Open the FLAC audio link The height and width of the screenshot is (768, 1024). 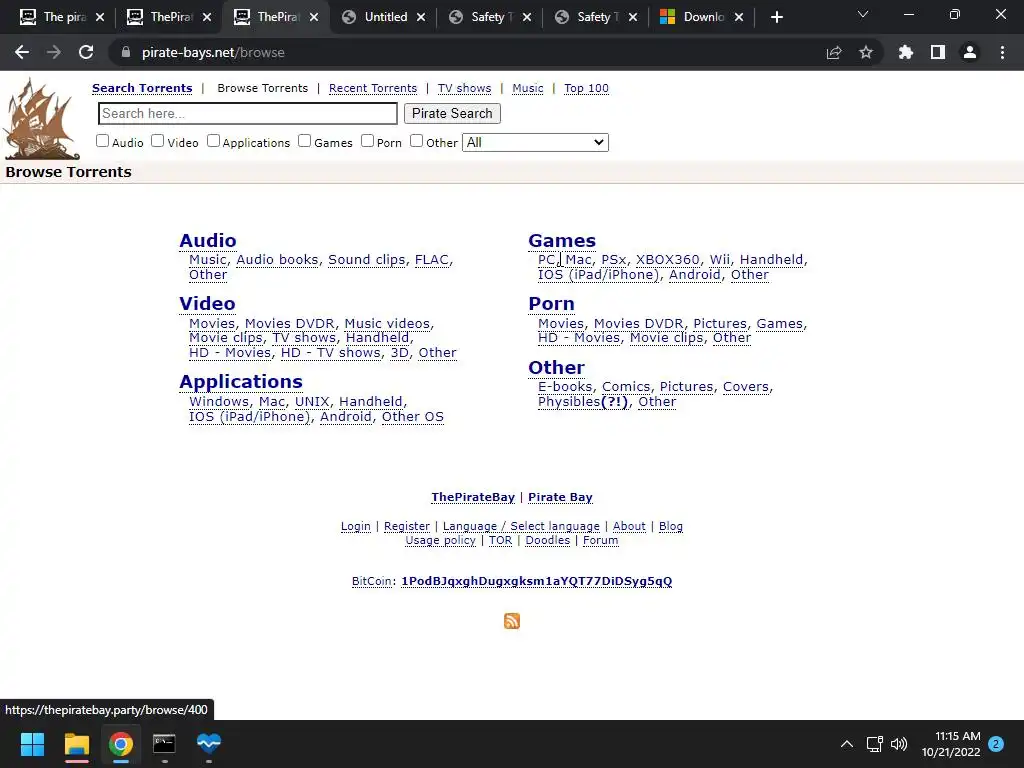432,259
